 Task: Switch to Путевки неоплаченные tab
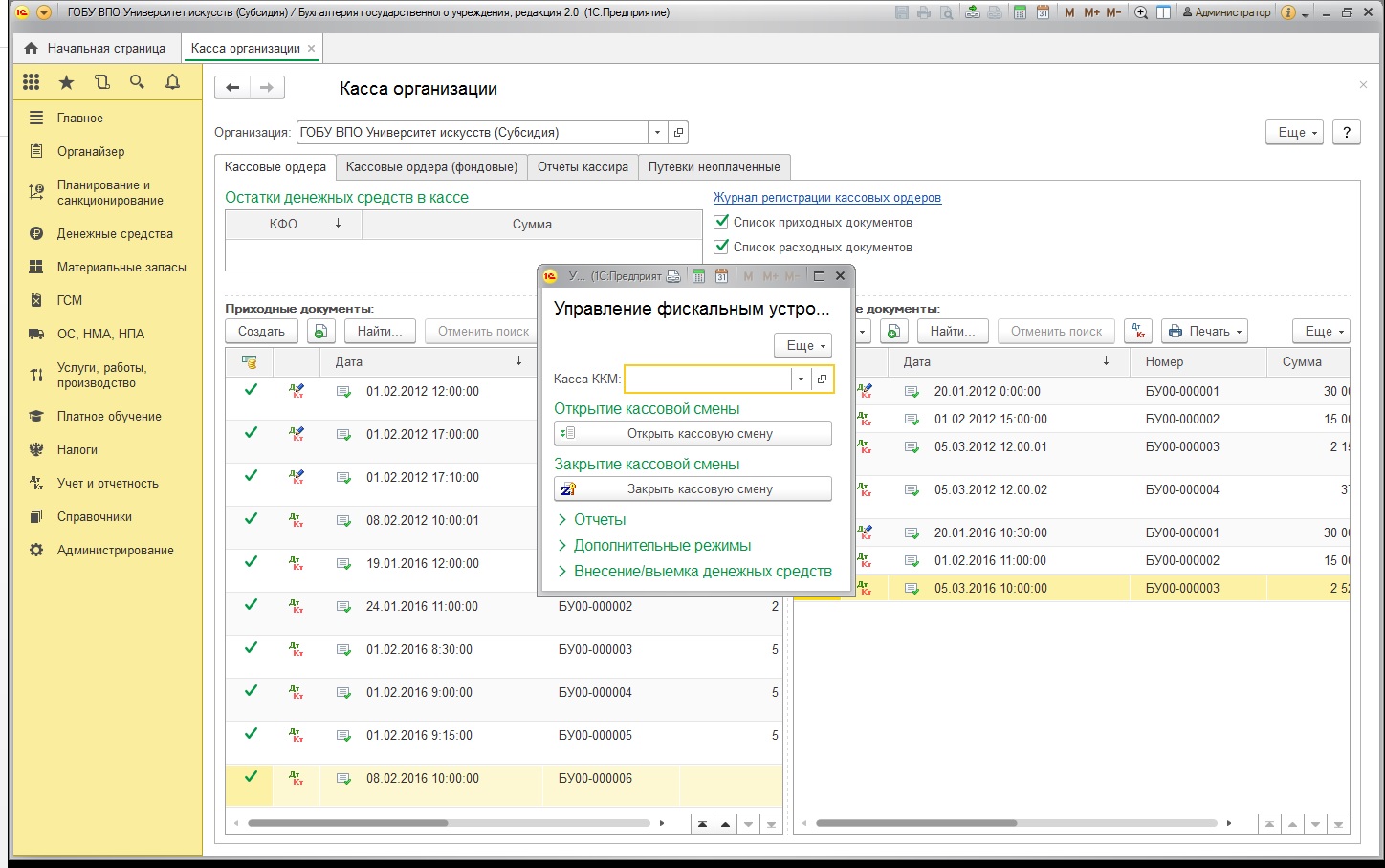tap(714, 166)
